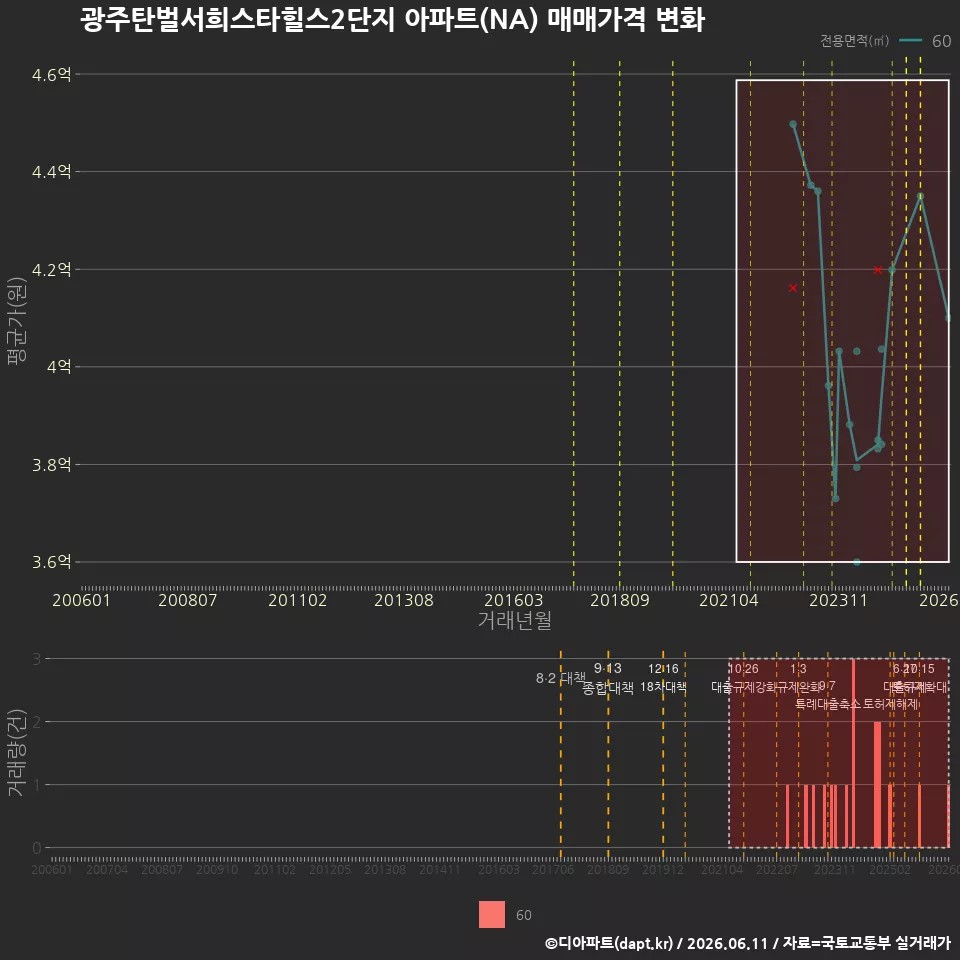Click the red x marker below 4.2억

(793, 288)
